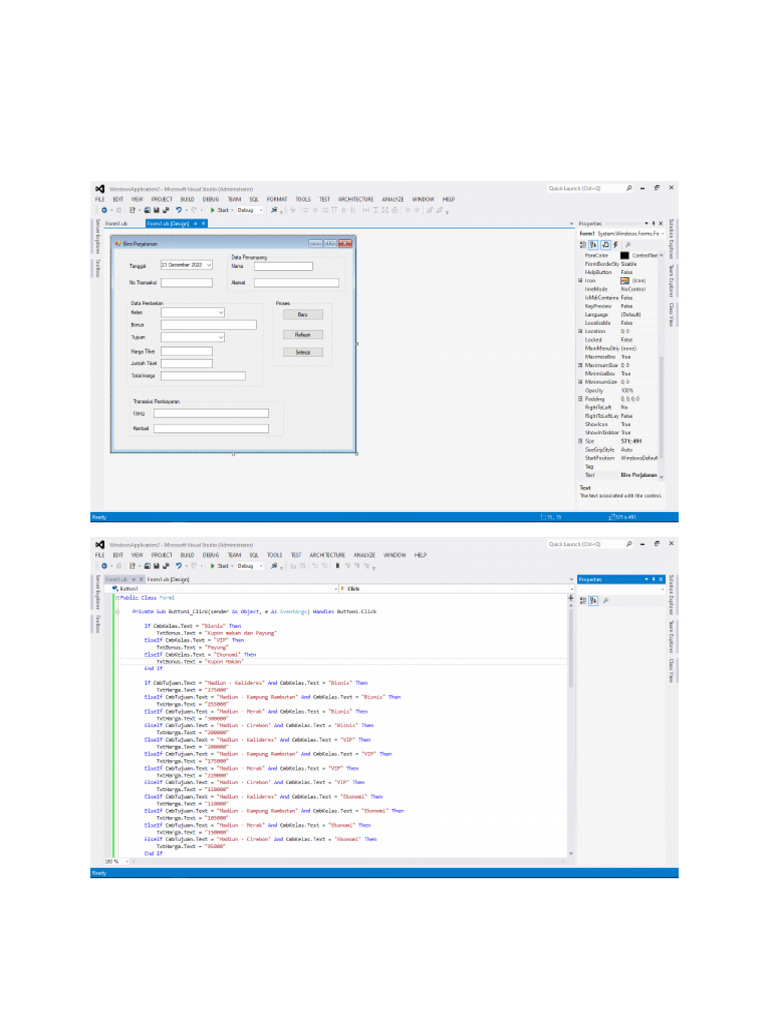This screenshot has height=1024, width=768.
Task: Click the Events lightning icon in Properties panel
Action: pos(615,244)
